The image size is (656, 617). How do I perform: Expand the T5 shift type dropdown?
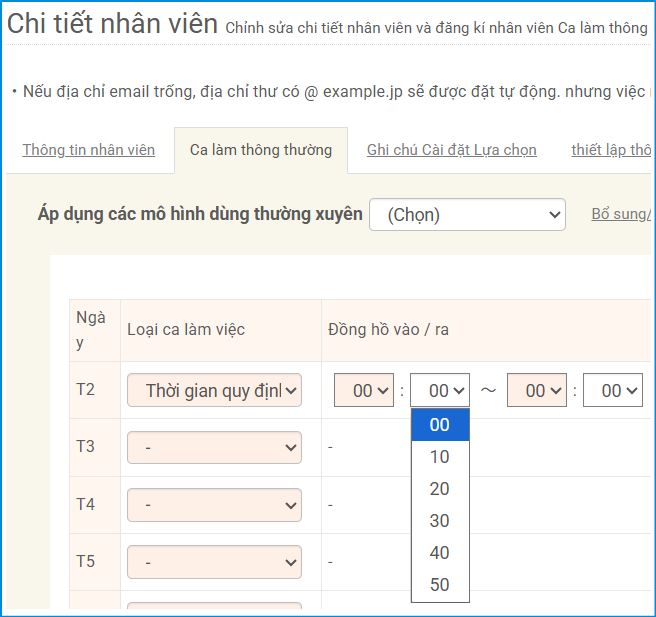click(214, 562)
